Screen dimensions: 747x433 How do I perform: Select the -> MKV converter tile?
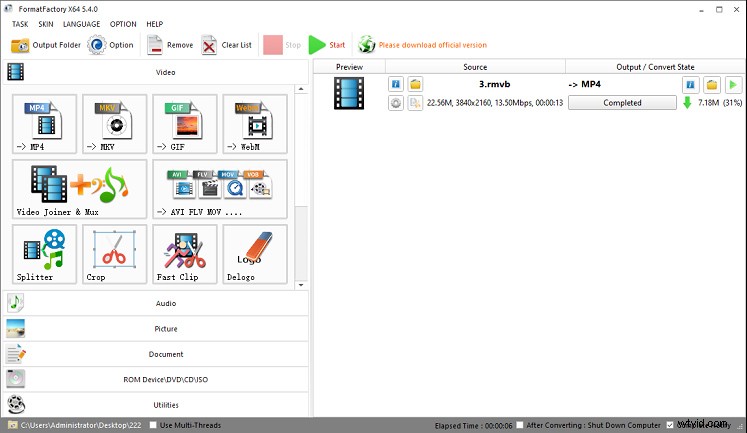tap(114, 124)
